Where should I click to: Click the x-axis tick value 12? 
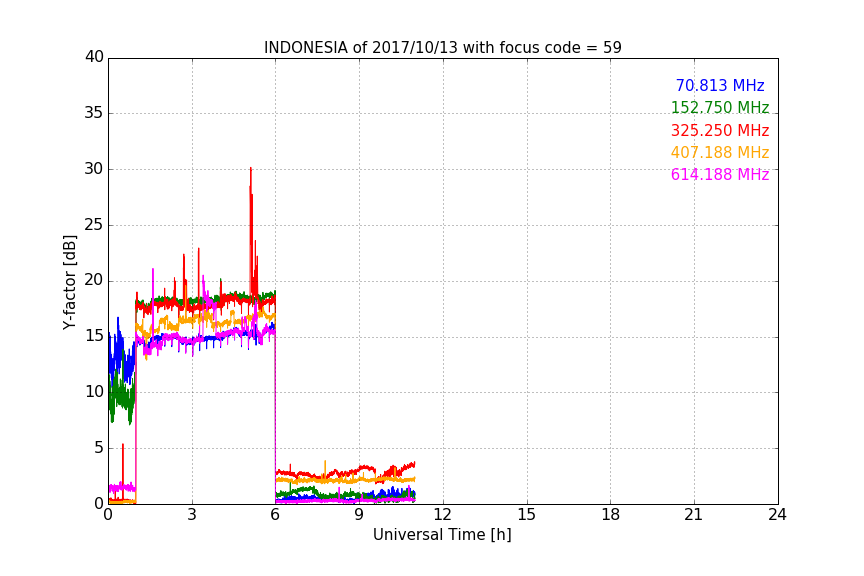pos(443,515)
